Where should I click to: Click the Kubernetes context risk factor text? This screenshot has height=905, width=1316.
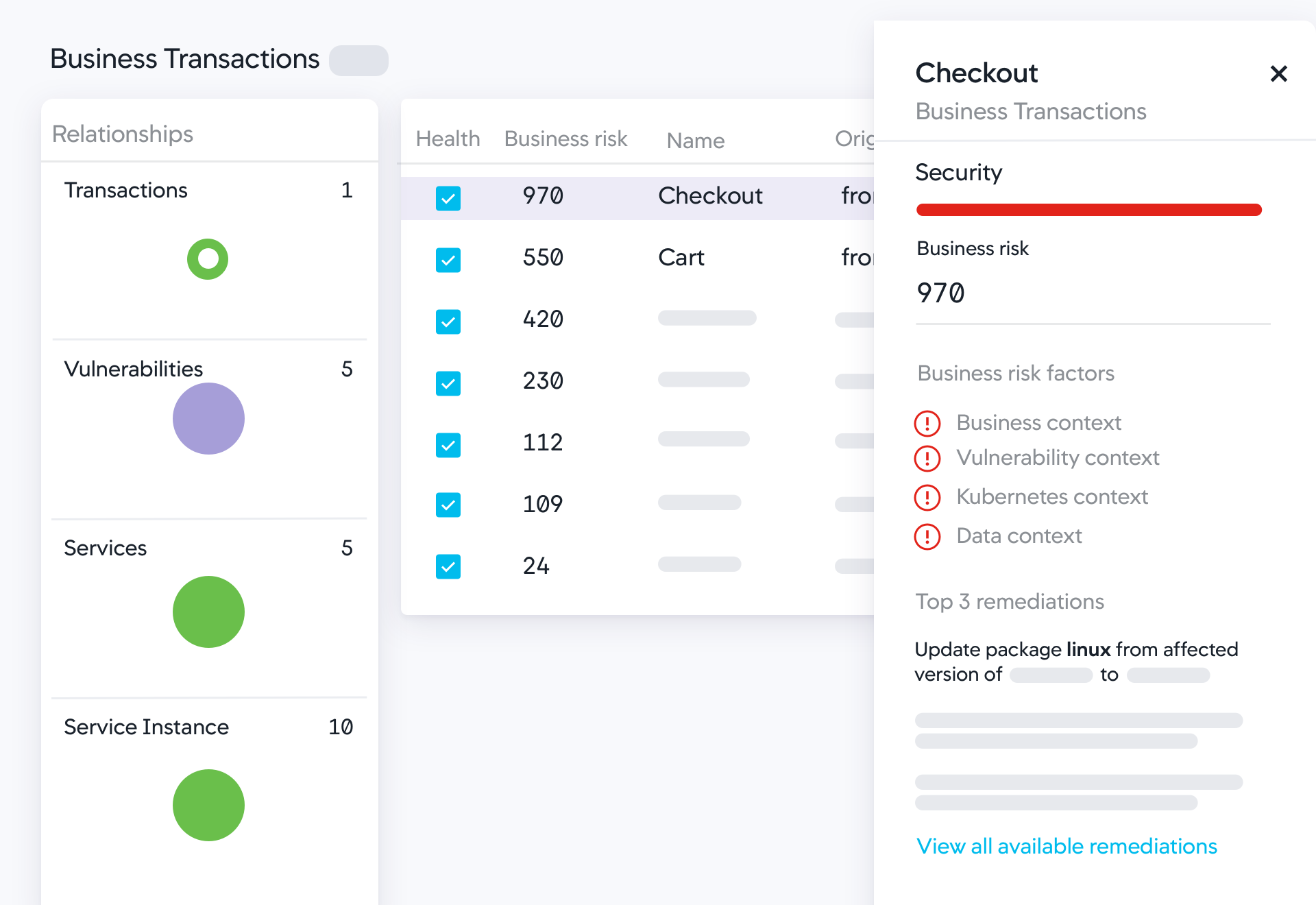pyautogui.click(x=1051, y=497)
